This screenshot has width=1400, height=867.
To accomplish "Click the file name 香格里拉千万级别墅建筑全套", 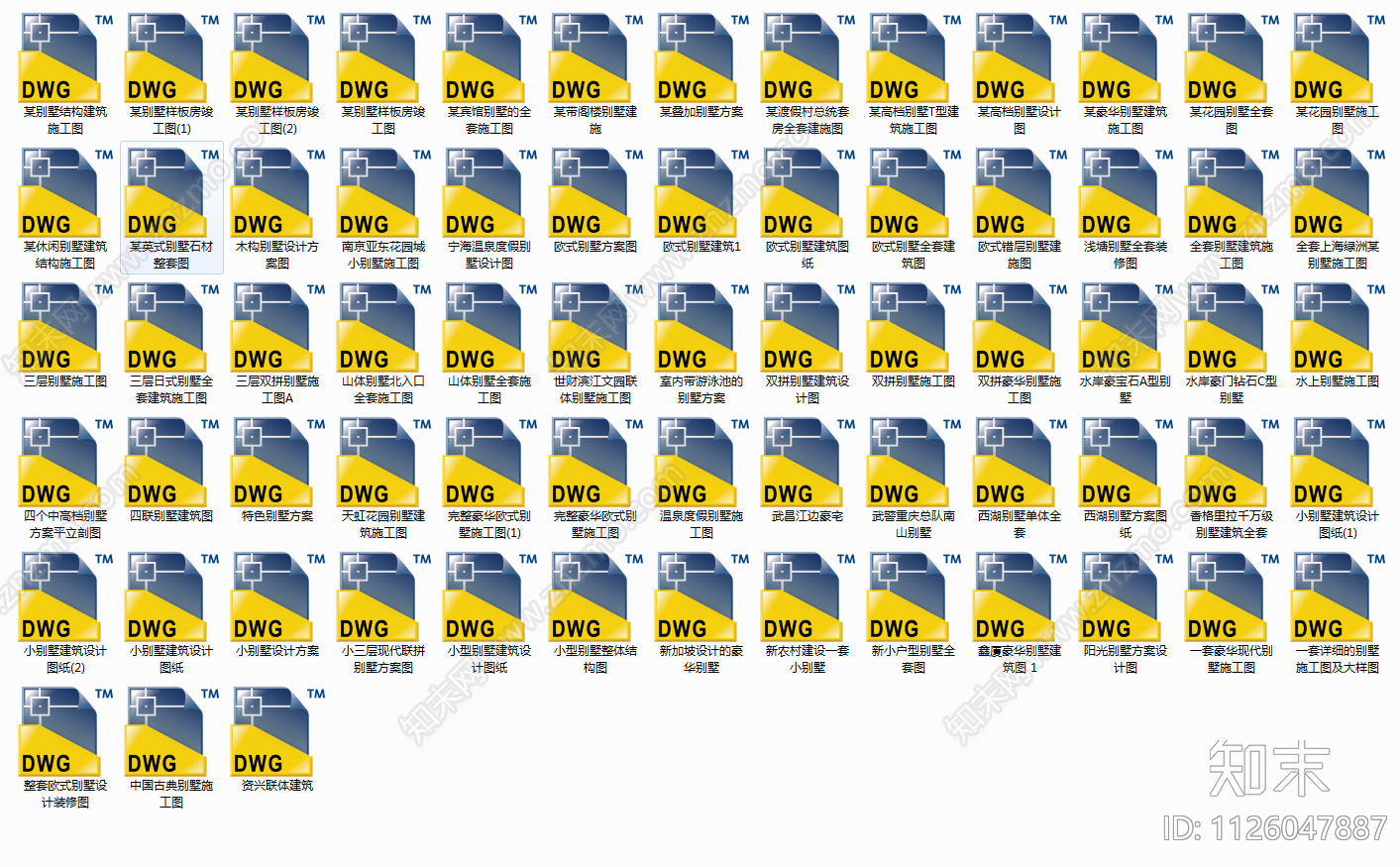I will tap(1232, 524).
